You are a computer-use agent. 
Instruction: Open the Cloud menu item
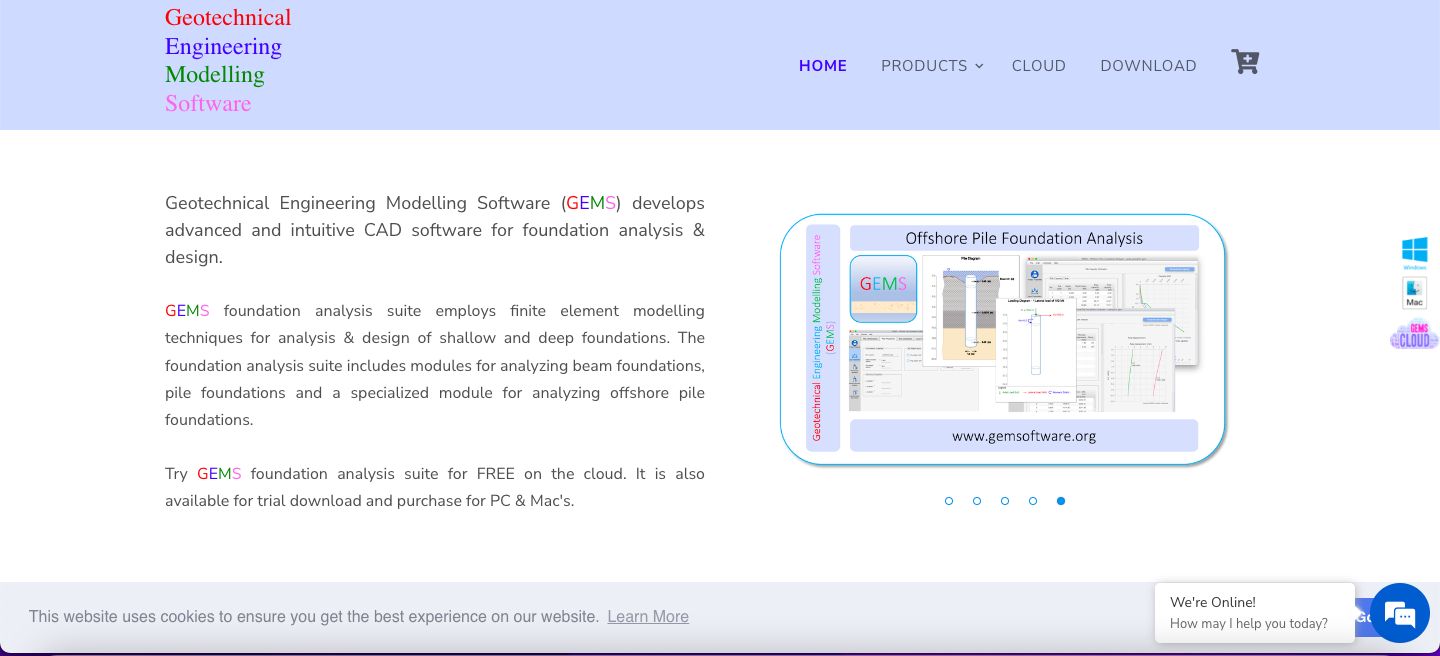tap(1038, 66)
